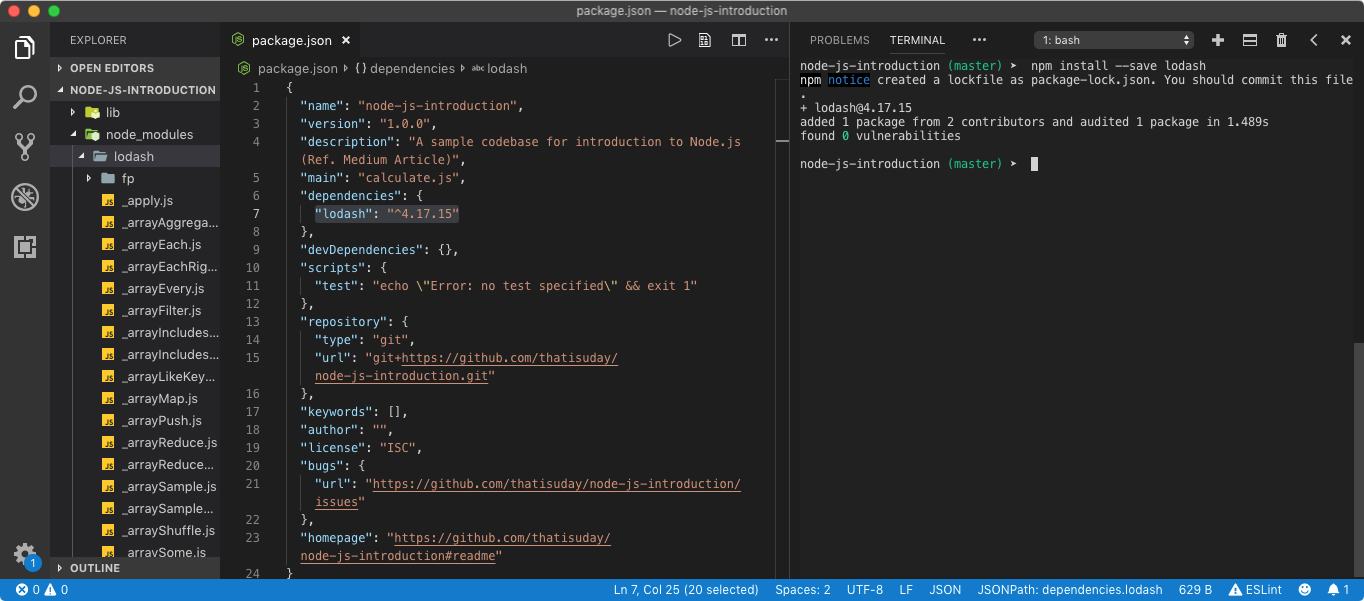Open the feedback smiley in status bar

click(1305, 590)
